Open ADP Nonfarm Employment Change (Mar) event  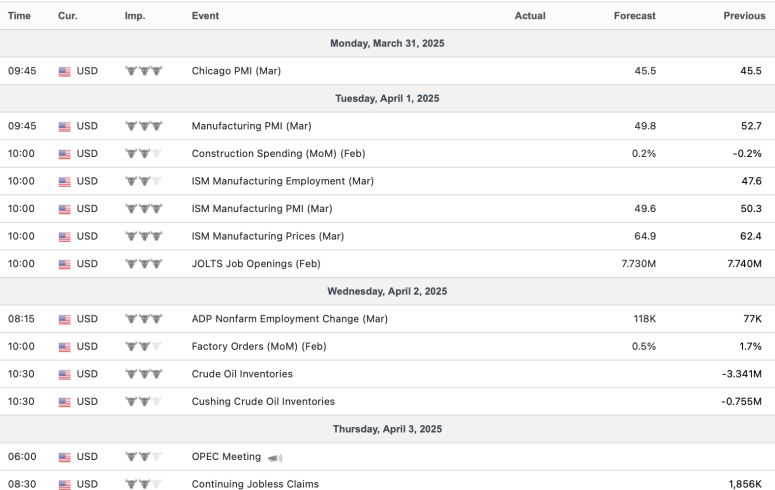pyautogui.click(x=290, y=319)
